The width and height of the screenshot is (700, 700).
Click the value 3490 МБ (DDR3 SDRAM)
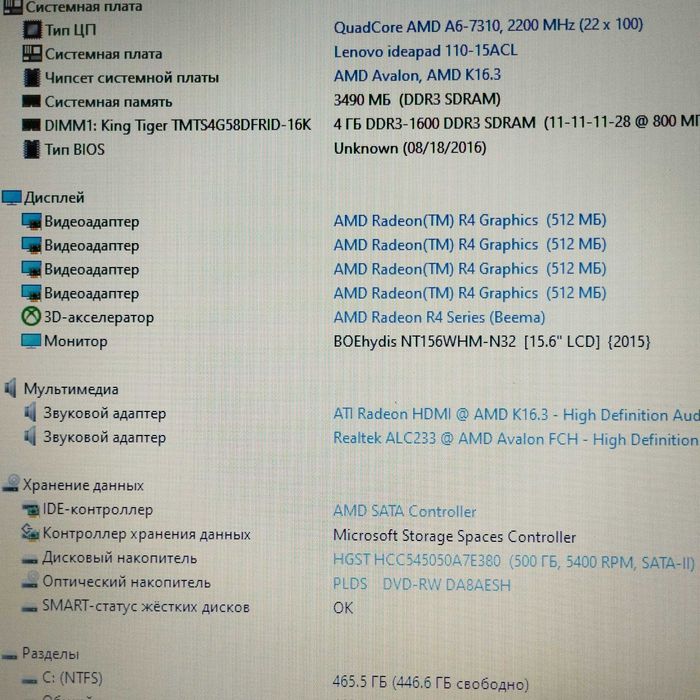pos(417,99)
